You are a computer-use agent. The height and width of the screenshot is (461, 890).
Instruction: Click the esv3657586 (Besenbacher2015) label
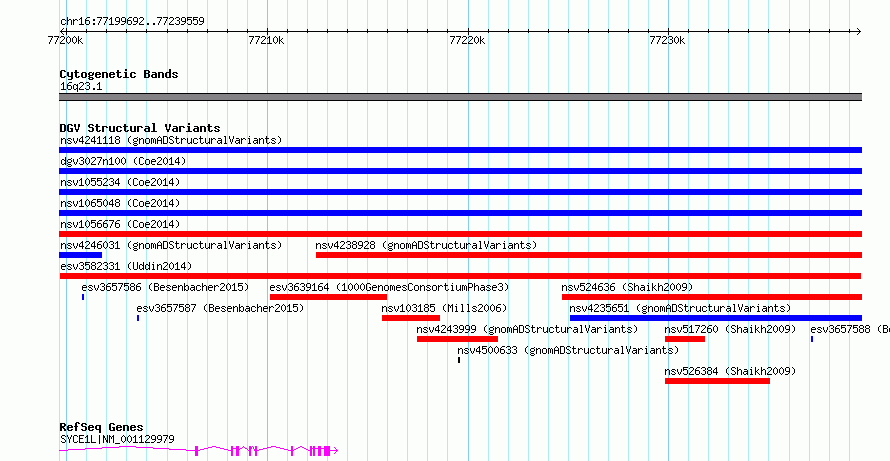click(165, 287)
